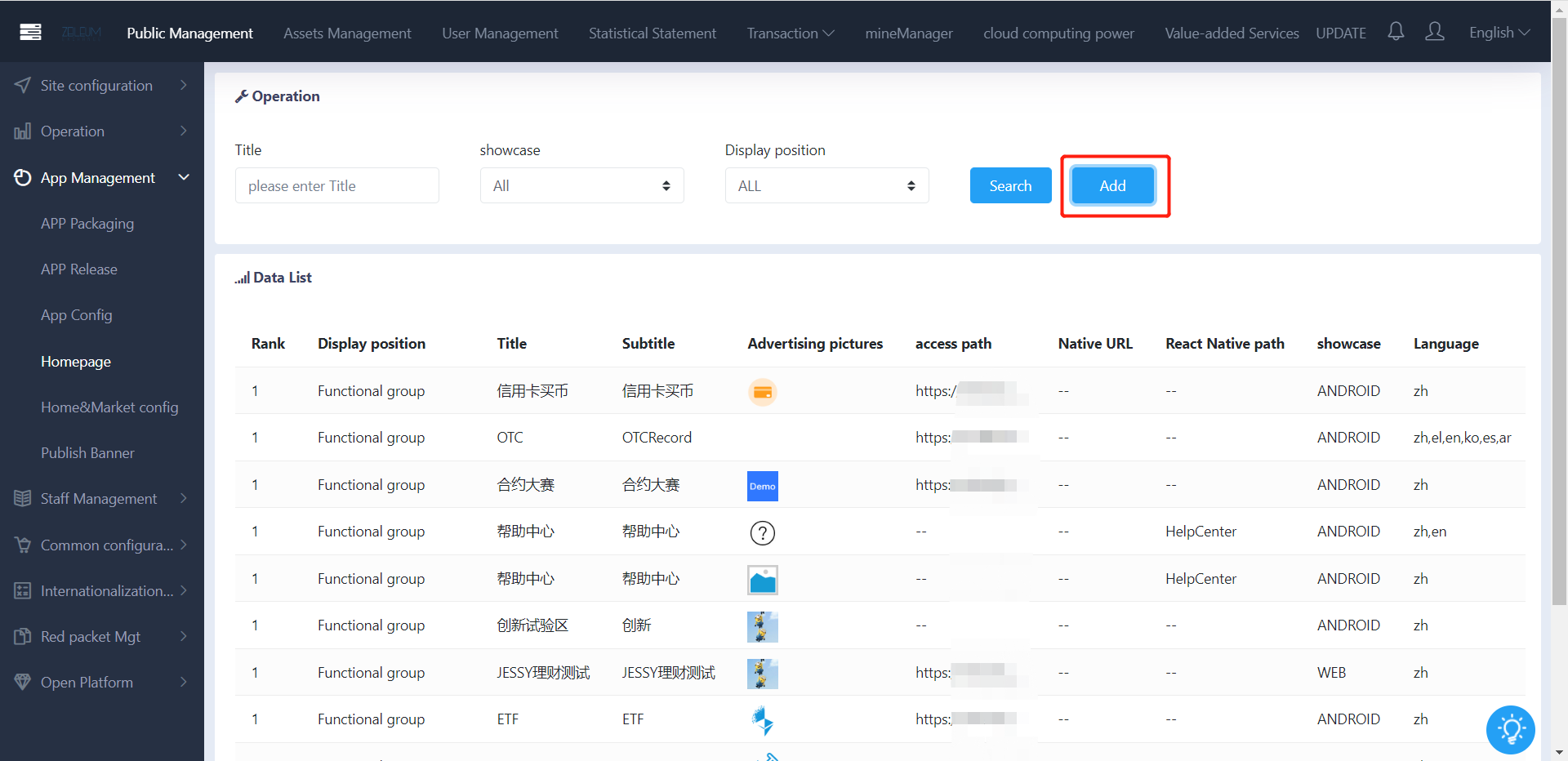Click the OTC title cell

[x=510, y=438]
